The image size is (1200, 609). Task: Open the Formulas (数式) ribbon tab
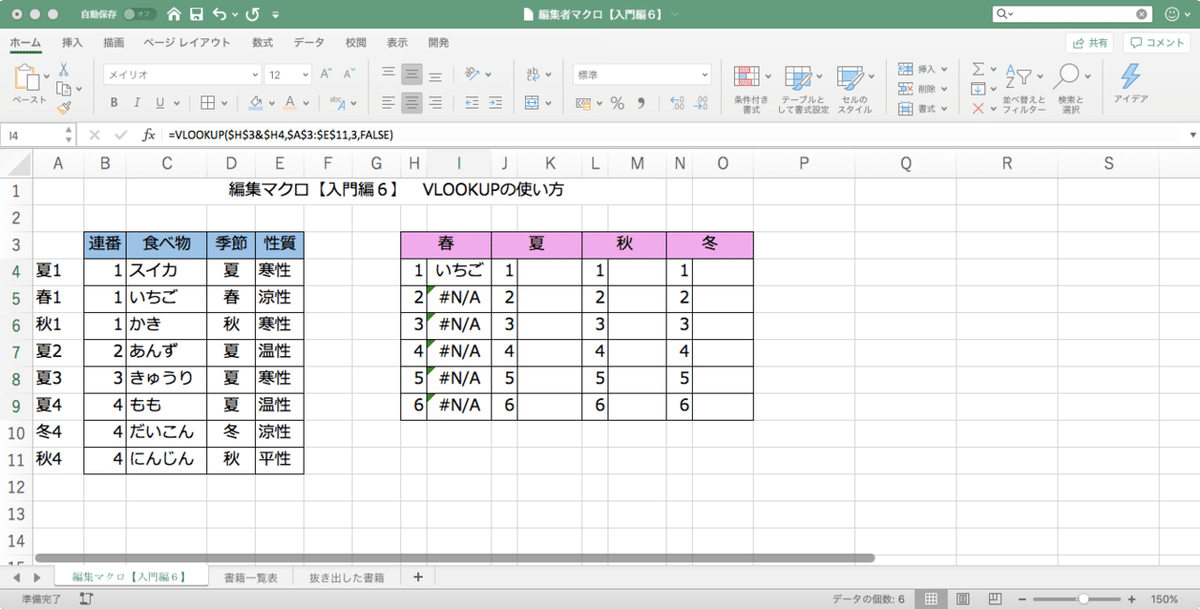262,43
